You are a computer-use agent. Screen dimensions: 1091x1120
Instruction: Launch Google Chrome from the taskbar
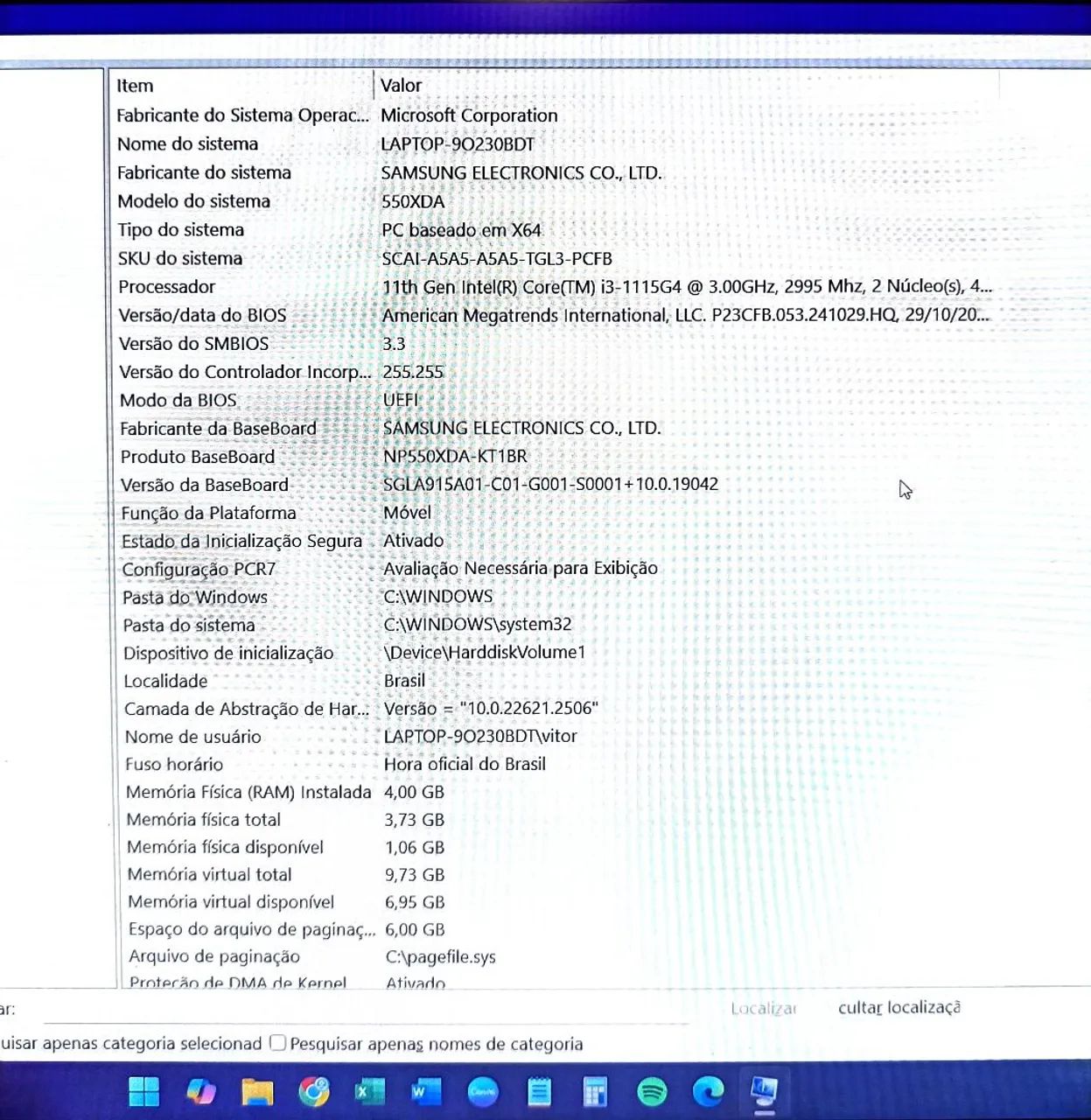pos(312,1092)
